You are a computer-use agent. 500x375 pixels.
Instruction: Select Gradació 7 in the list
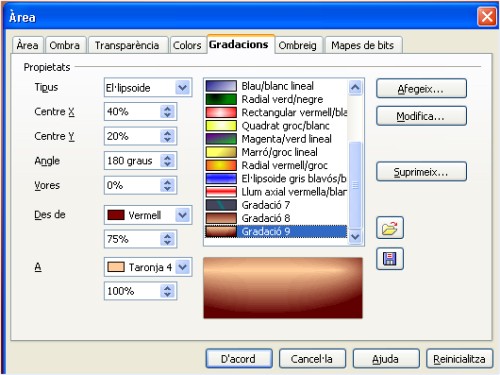(x=276, y=205)
